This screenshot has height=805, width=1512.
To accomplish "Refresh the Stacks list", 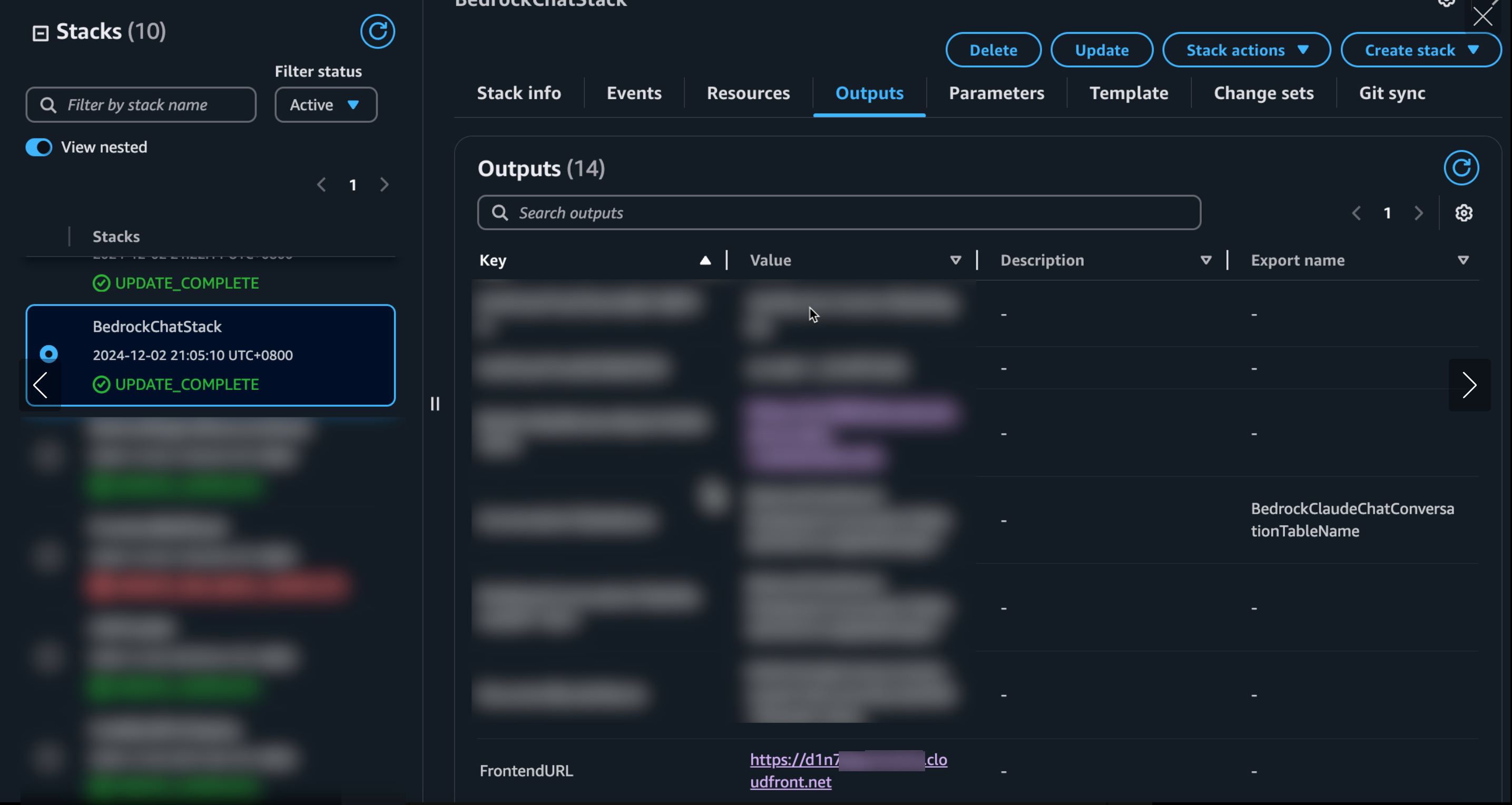I will click(377, 31).
